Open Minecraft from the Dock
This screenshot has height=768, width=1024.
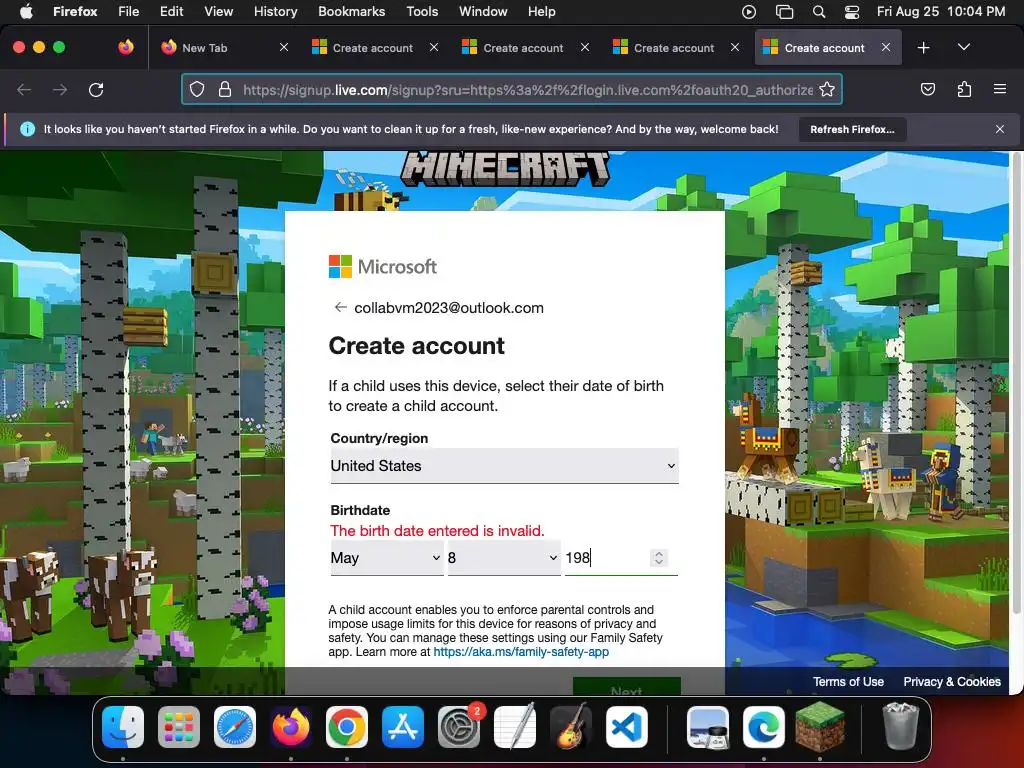(820, 726)
